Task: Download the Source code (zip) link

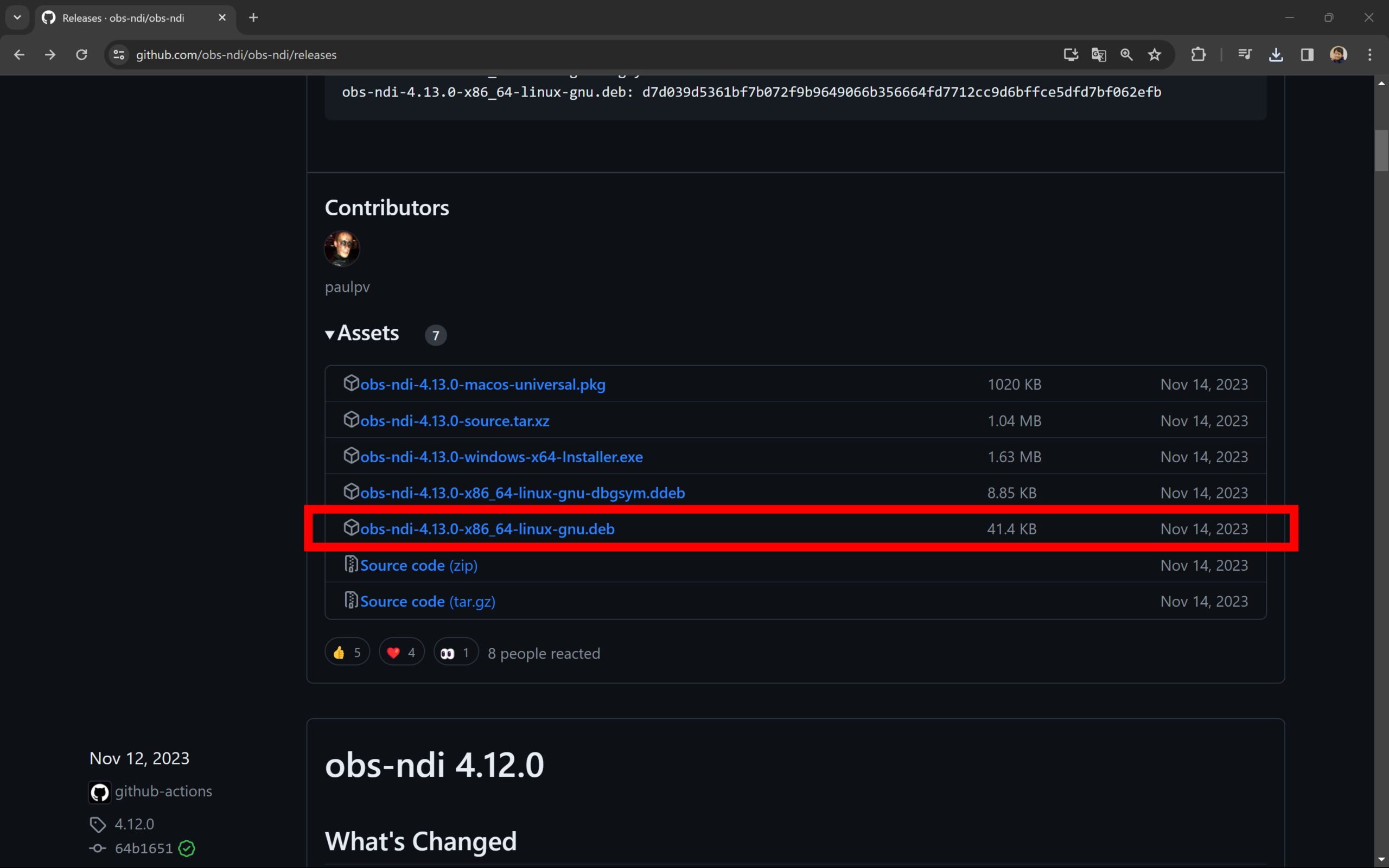Action: tap(418, 565)
